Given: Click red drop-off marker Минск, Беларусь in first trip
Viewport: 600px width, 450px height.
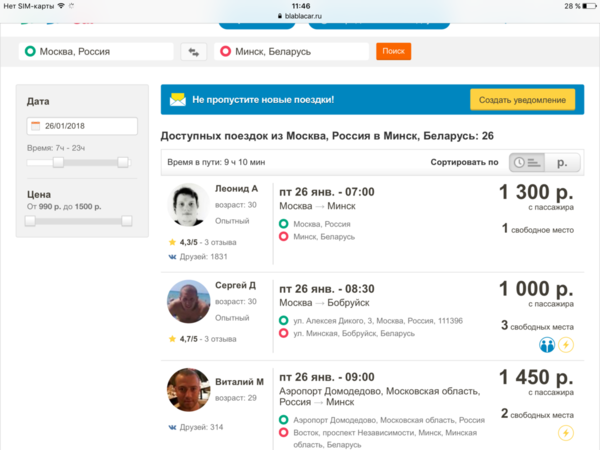Looking at the screenshot, I should [284, 236].
